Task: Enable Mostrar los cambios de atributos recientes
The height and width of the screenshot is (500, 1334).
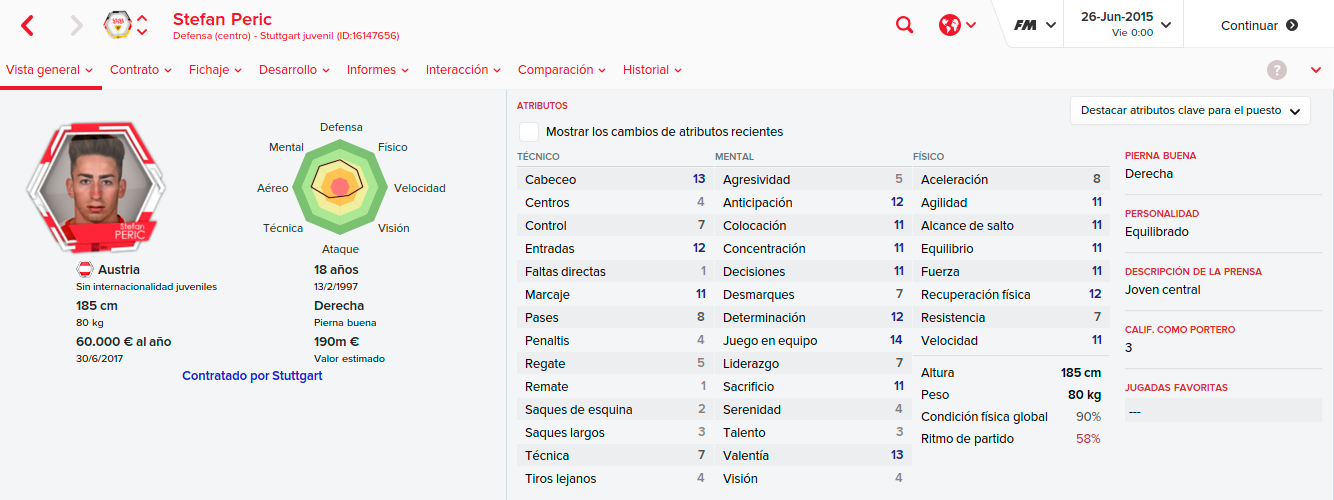Action: pyautogui.click(x=529, y=132)
